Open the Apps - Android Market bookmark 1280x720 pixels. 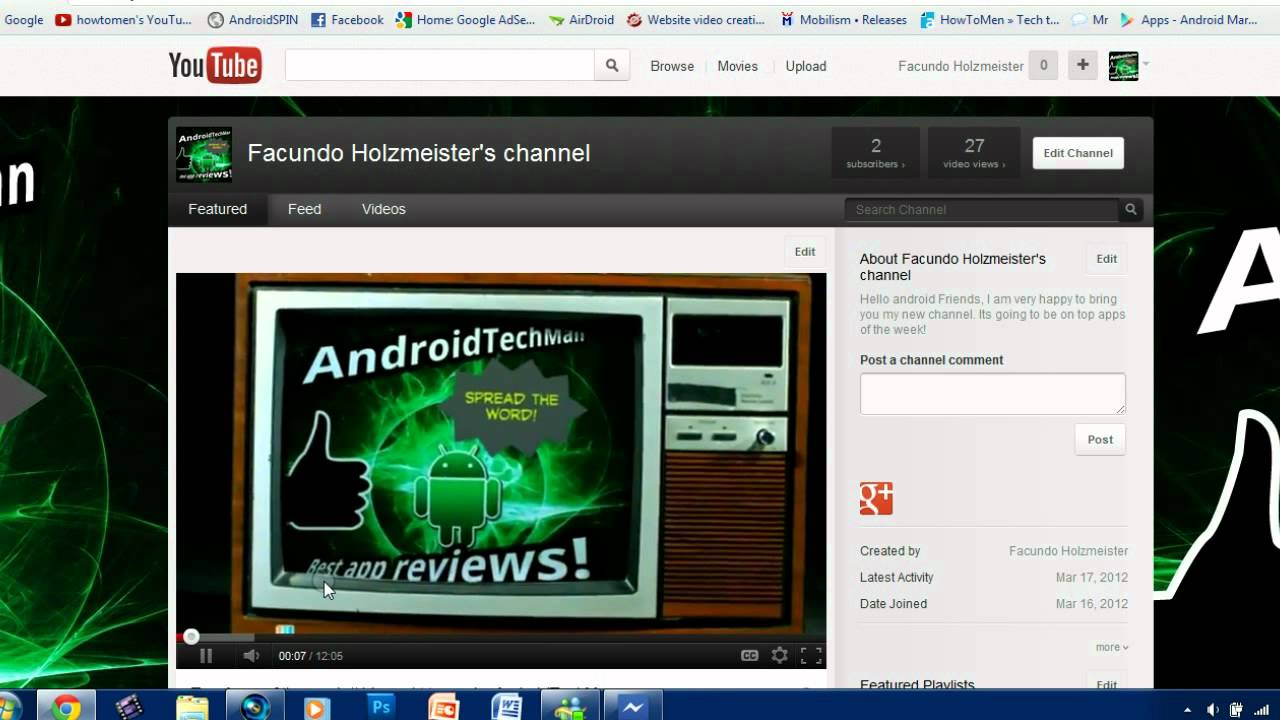coord(1188,20)
